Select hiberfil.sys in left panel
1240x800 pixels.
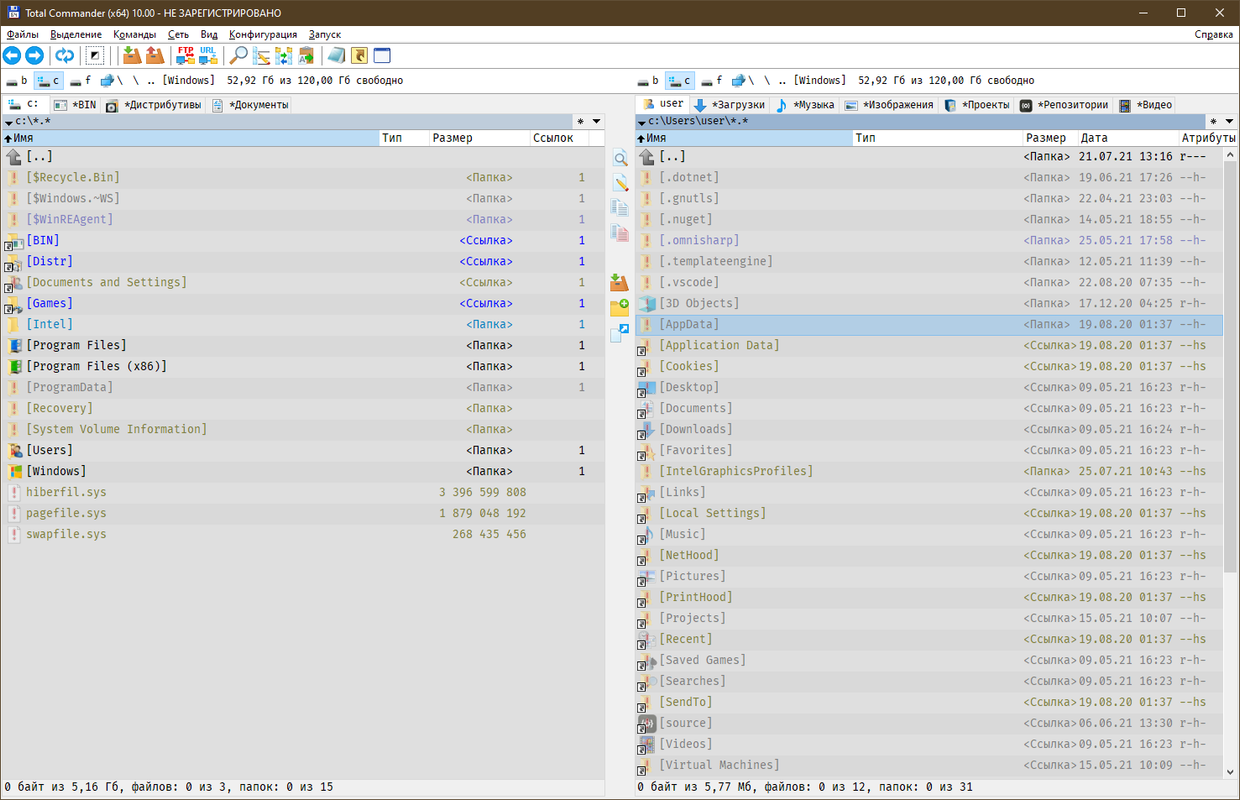click(x=303, y=492)
